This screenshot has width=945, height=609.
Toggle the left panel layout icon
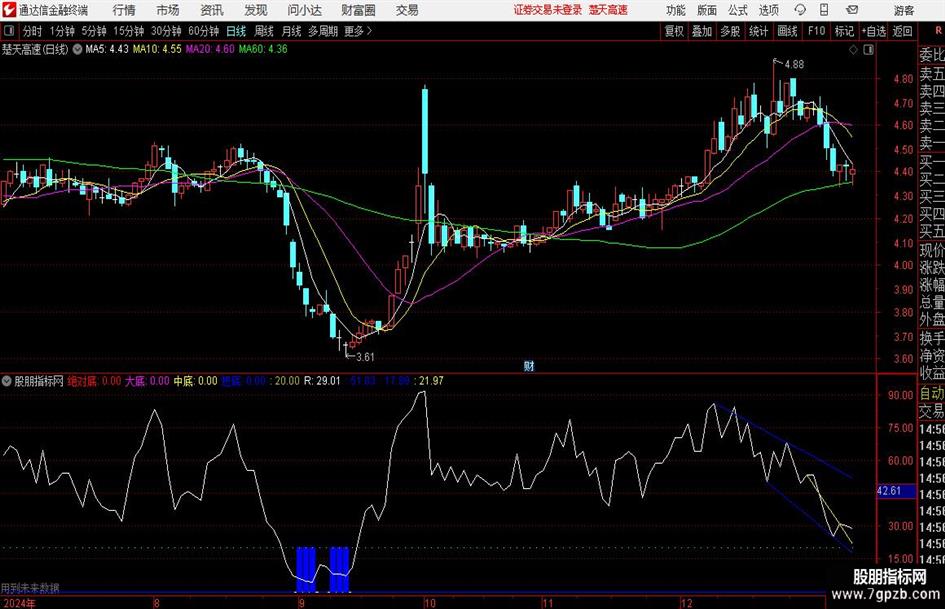tap(8, 31)
